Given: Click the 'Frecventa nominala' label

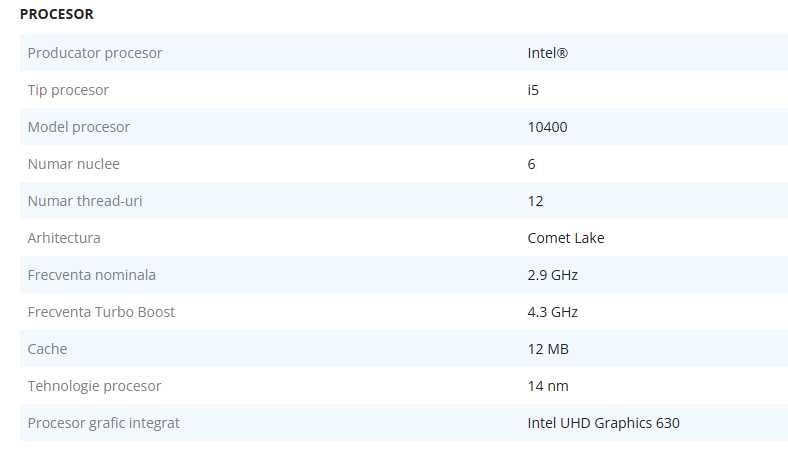Looking at the screenshot, I should [92, 275].
